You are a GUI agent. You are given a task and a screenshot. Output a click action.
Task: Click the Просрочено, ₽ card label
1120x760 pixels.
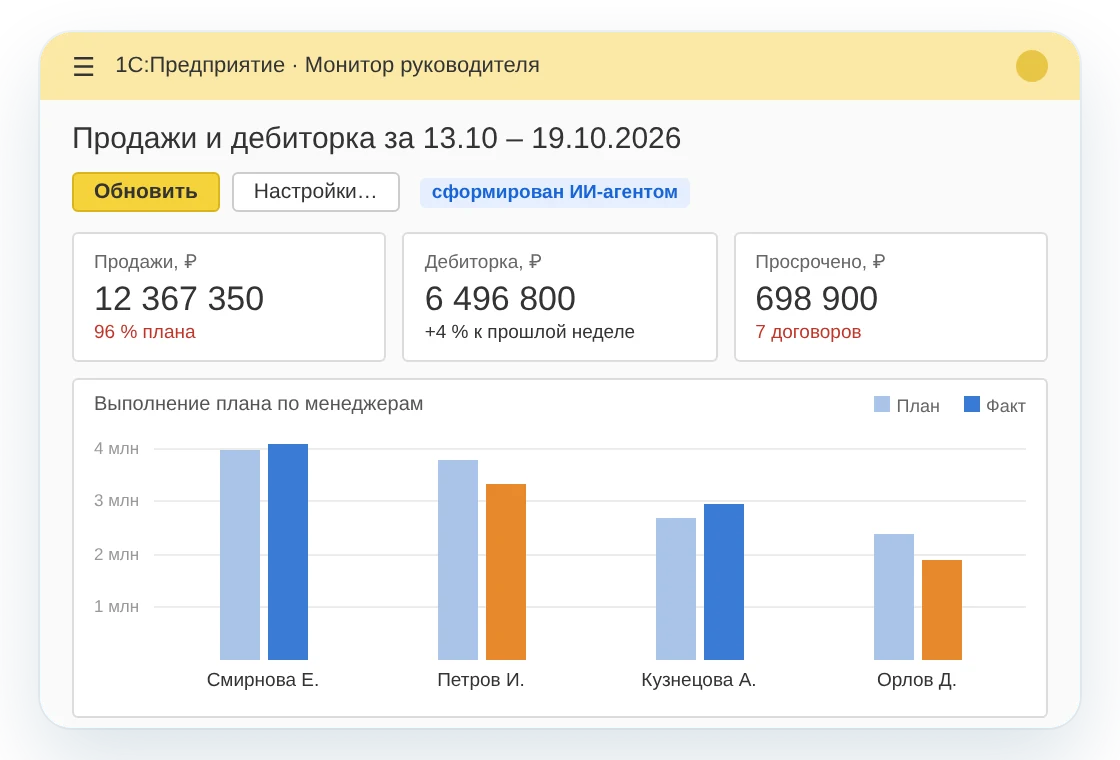(x=820, y=262)
